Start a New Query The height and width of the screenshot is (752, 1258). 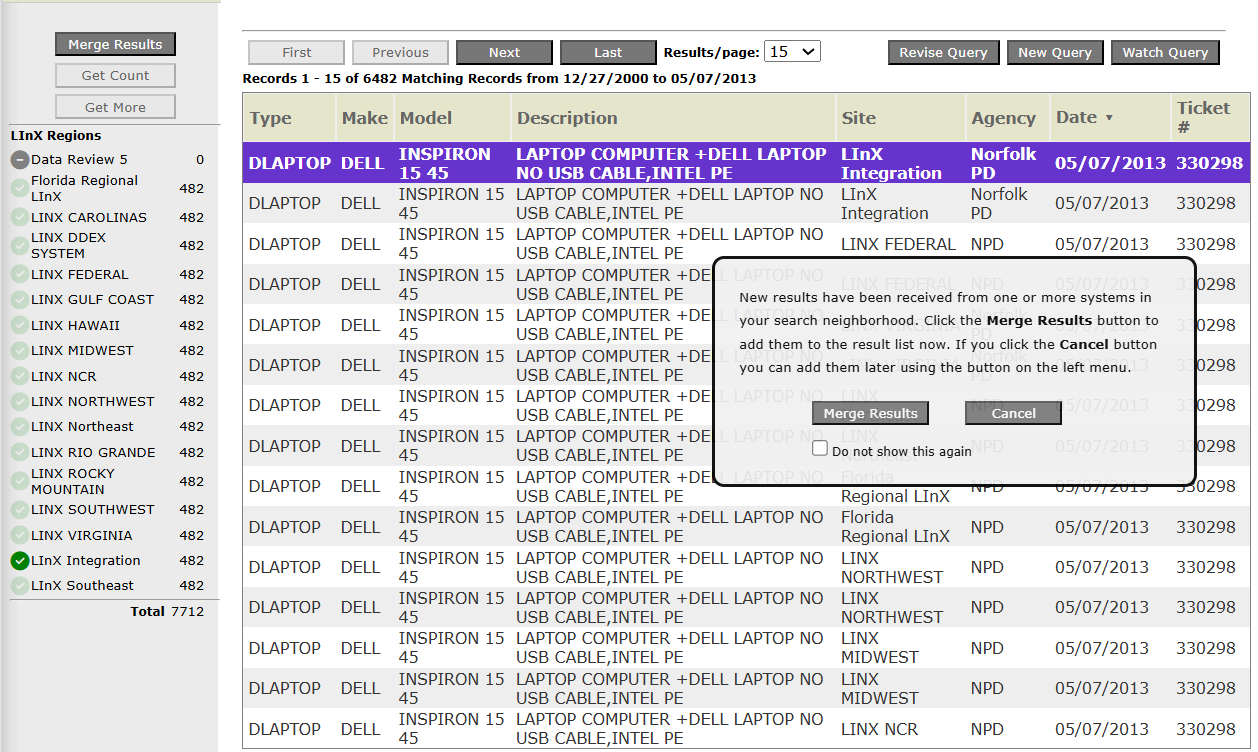coord(1055,53)
